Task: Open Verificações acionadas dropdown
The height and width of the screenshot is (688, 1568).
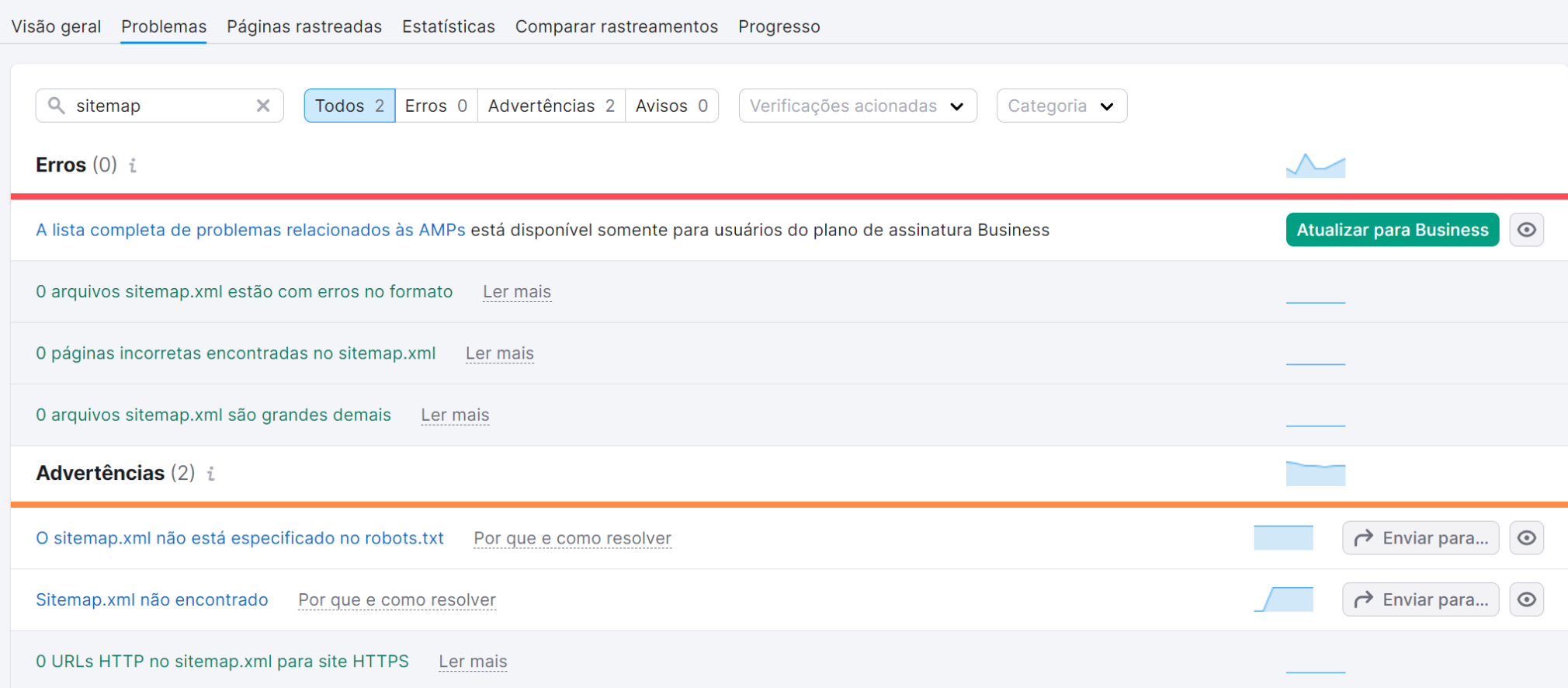Action: pyautogui.click(x=858, y=106)
